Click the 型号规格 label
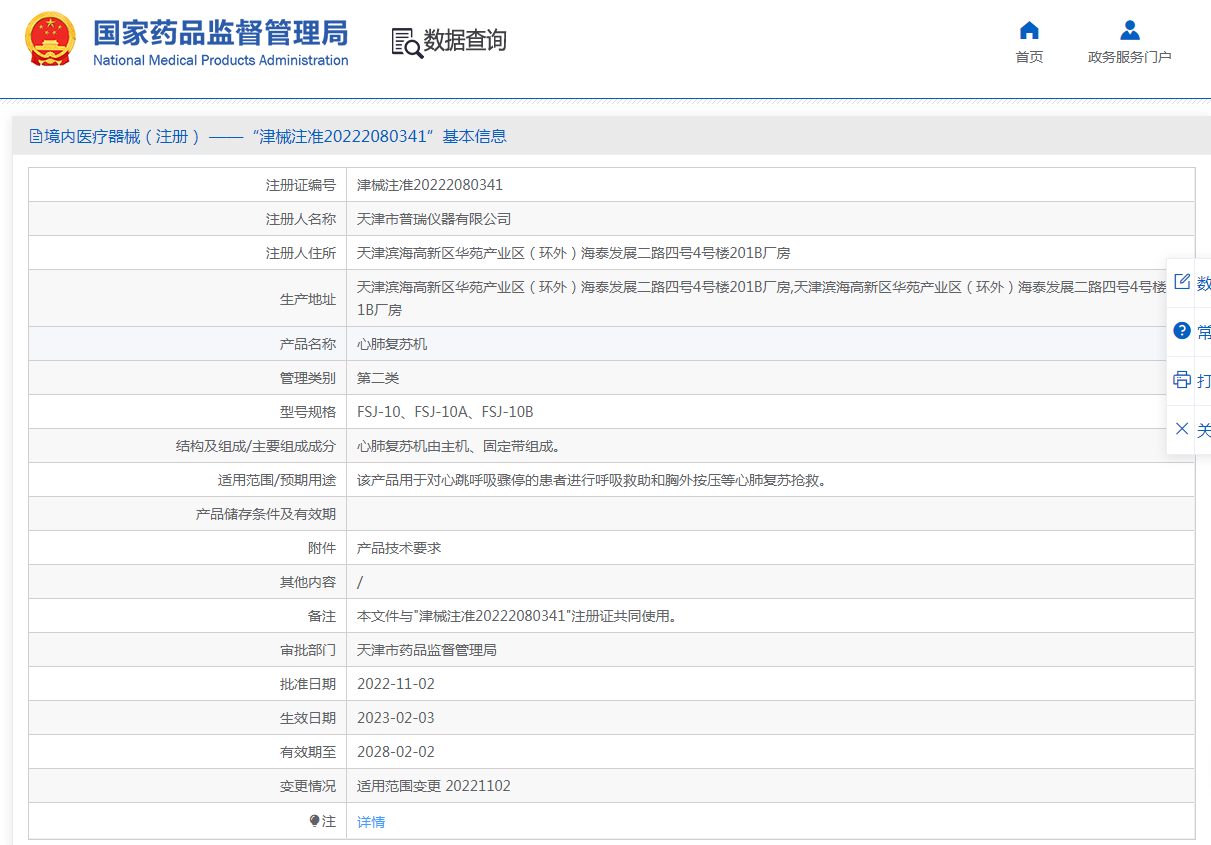This screenshot has width=1211, height=845. point(308,412)
